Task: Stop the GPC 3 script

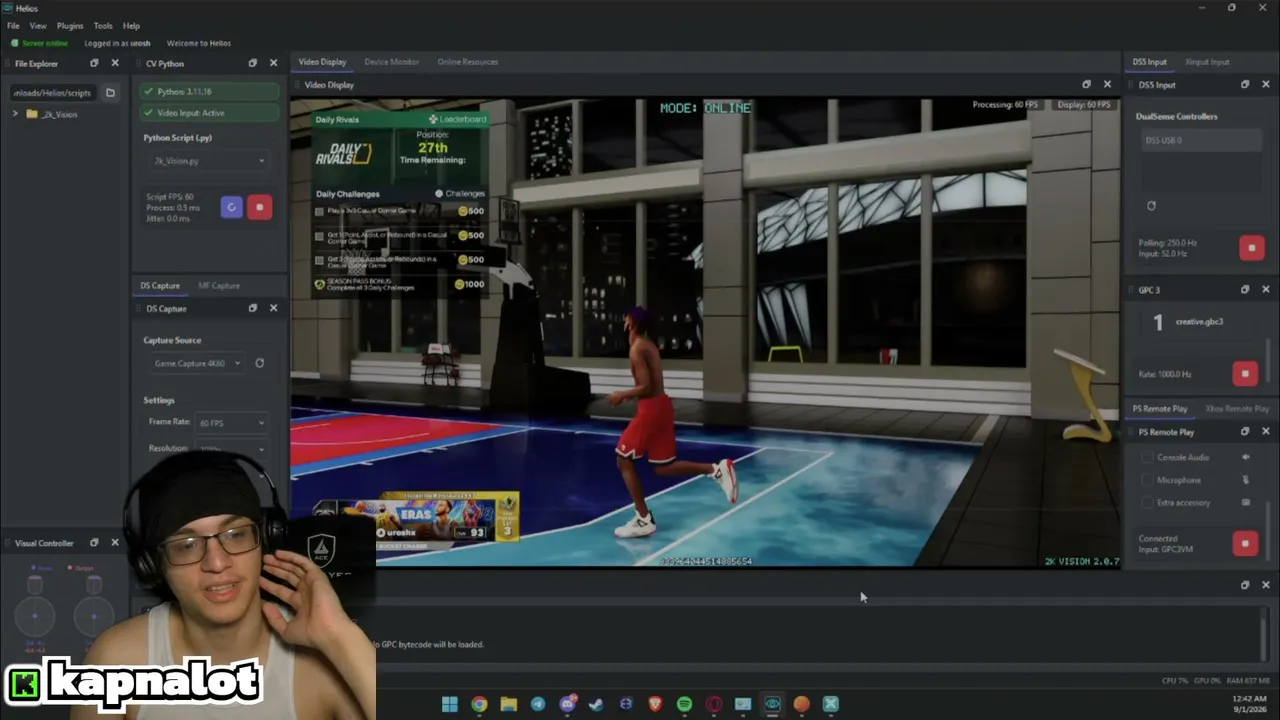Action: click(x=1245, y=374)
